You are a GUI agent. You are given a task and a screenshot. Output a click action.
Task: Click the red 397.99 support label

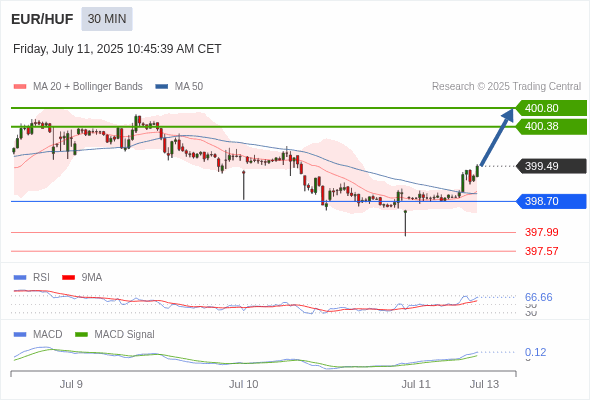pos(541,232)
